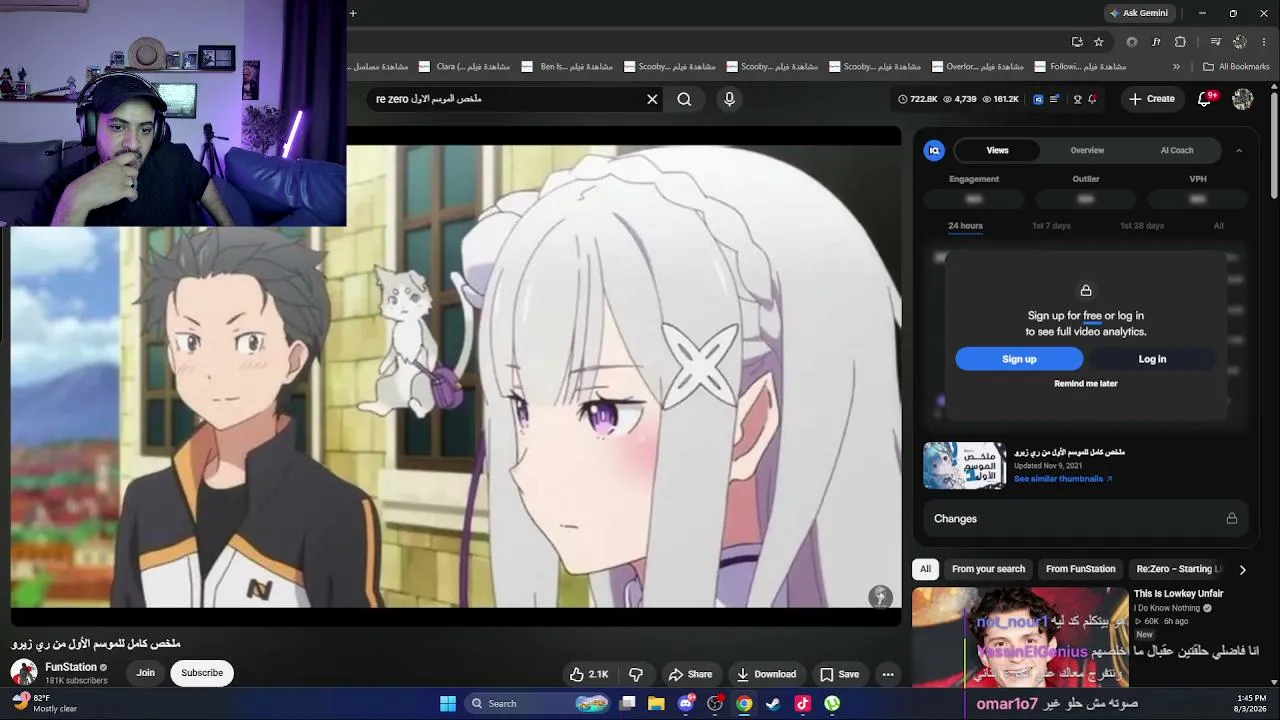Open the YouTube Create menu

[x=1151, y=99]
